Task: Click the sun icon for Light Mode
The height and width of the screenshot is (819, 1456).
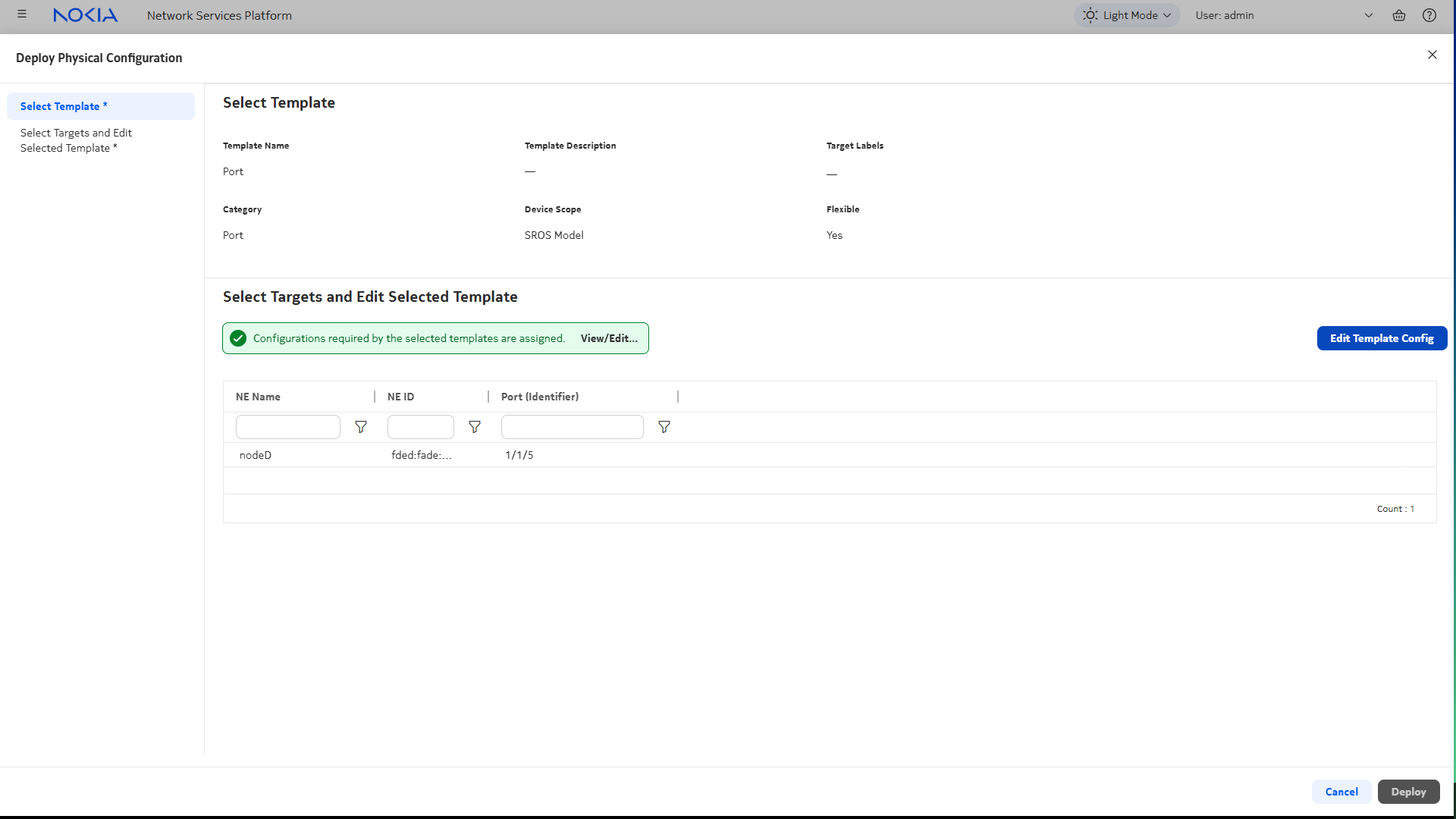Action: pyautogui.click(x=1090, y=15)
